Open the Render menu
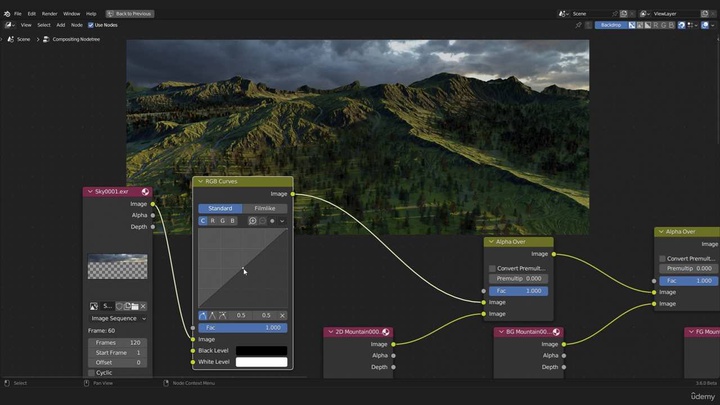The image size is (720, 405). pyautogui.click(x=49, y=14)
